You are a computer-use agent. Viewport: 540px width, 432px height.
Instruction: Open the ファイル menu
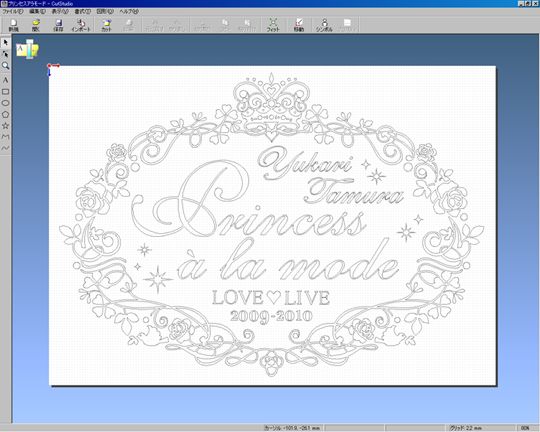[x=13, y=11]
